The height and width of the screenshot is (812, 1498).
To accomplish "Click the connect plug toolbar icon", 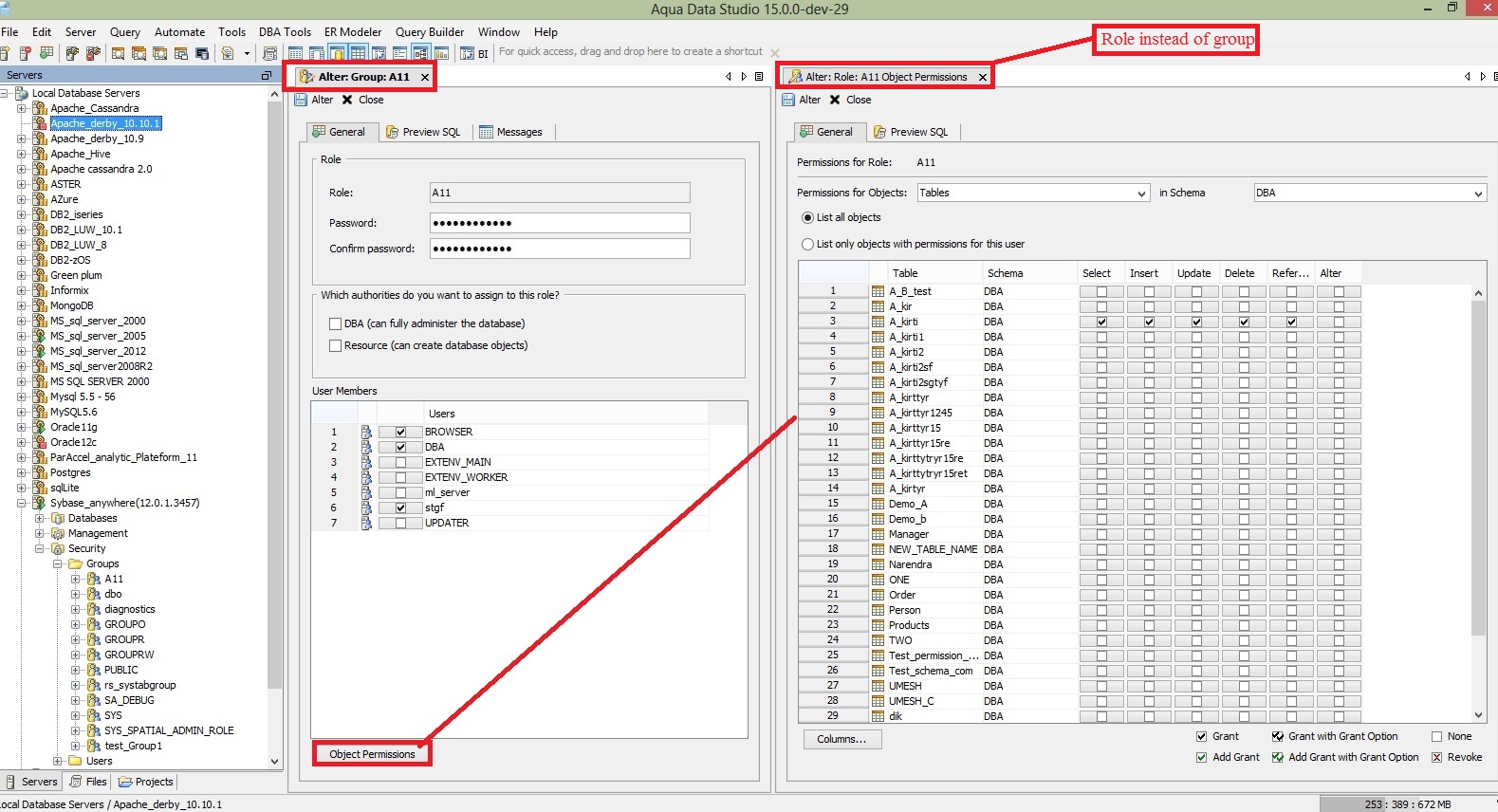I will (72, 53).
